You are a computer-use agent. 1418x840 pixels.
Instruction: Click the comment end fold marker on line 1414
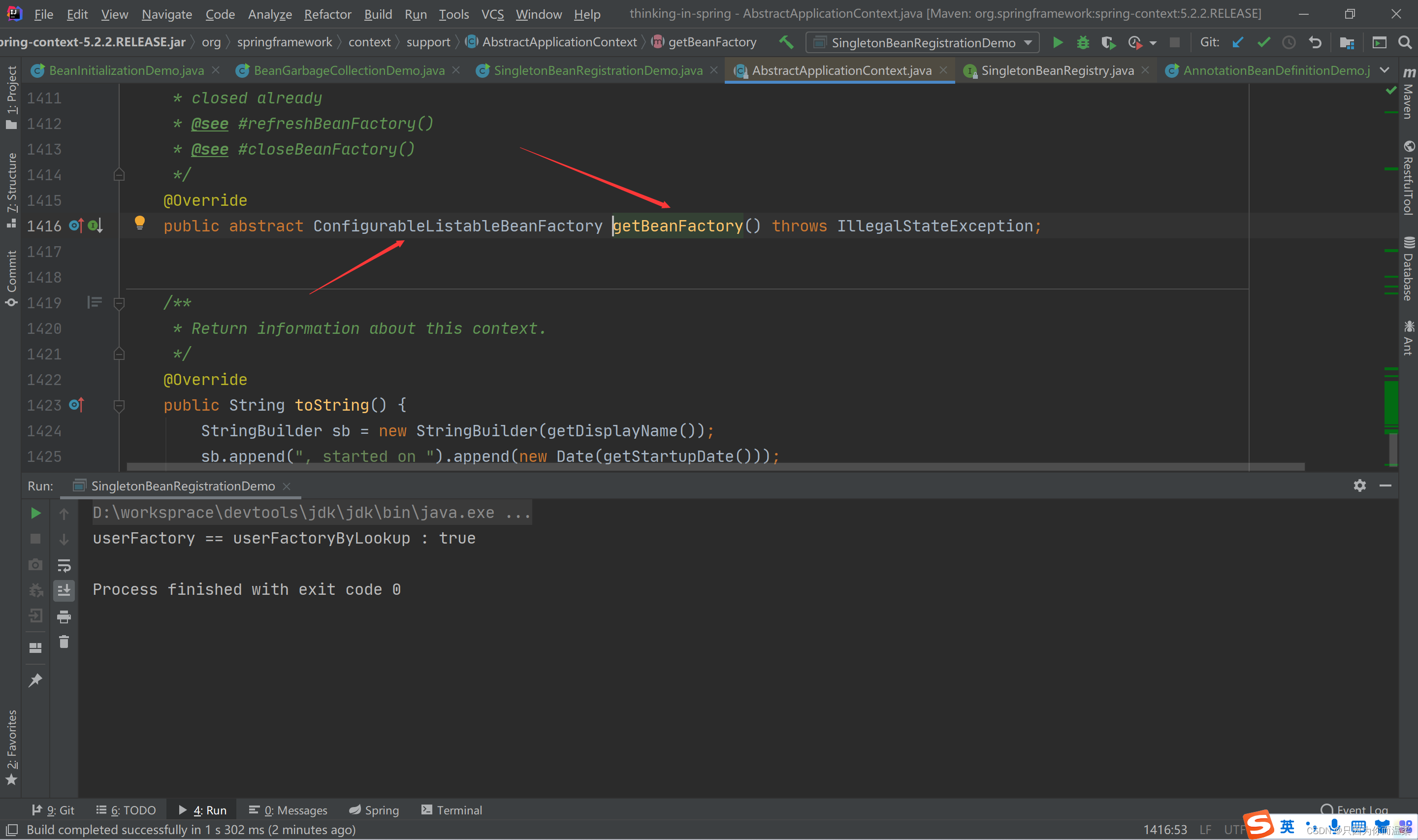click(119, 174)
